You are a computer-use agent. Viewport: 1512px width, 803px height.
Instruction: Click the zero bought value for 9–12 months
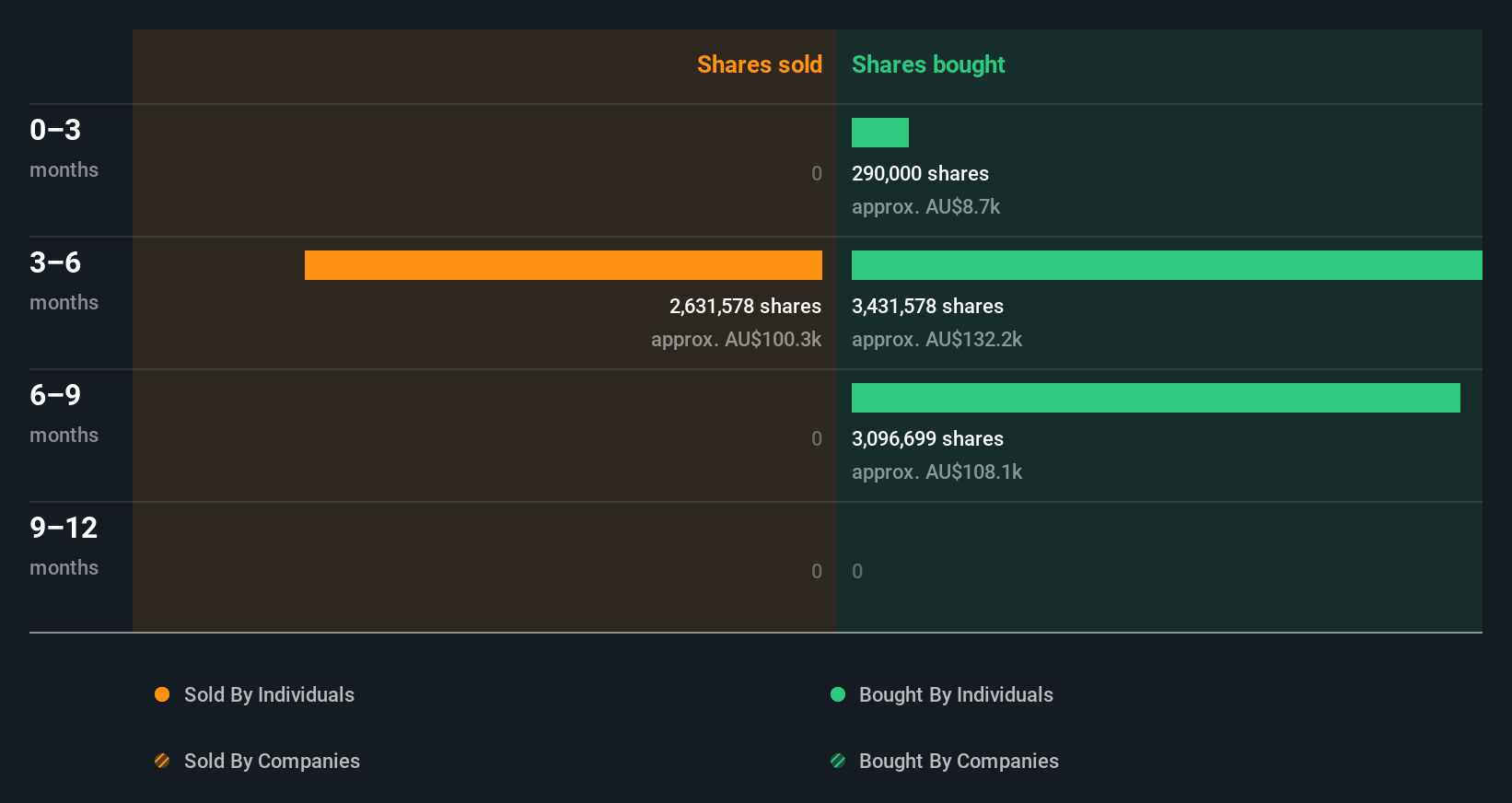tap(857, 571)
